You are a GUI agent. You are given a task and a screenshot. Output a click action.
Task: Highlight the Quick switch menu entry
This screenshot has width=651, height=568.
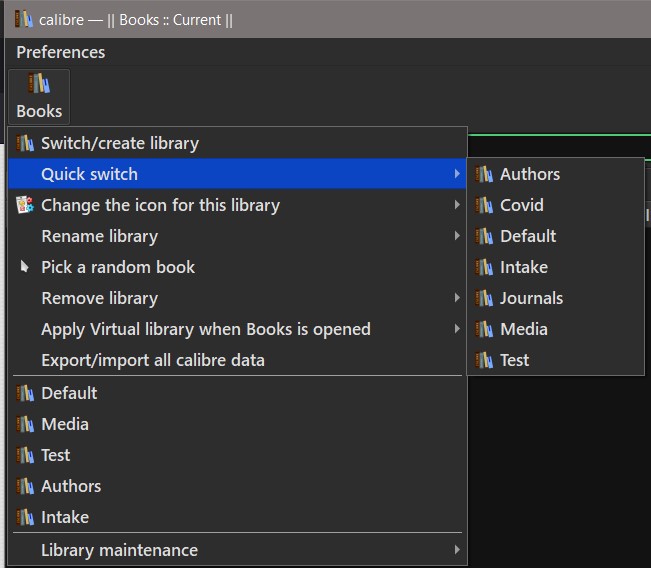[90, 174]
